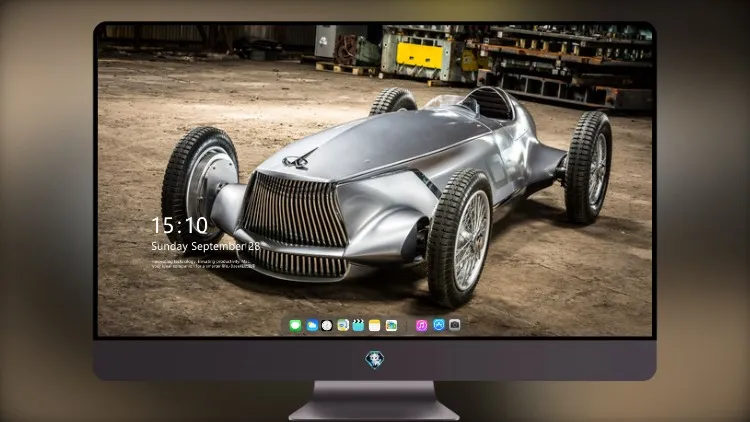
Task: Open the blue App Store icon
Action: (x=439, y=325)
